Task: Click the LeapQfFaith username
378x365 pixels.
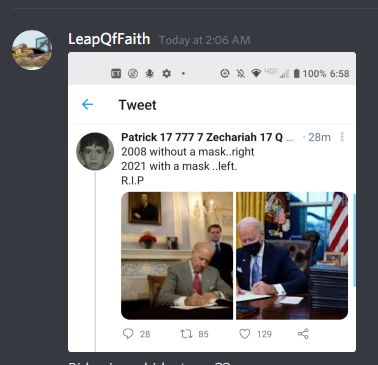Action: click(109, 39)
